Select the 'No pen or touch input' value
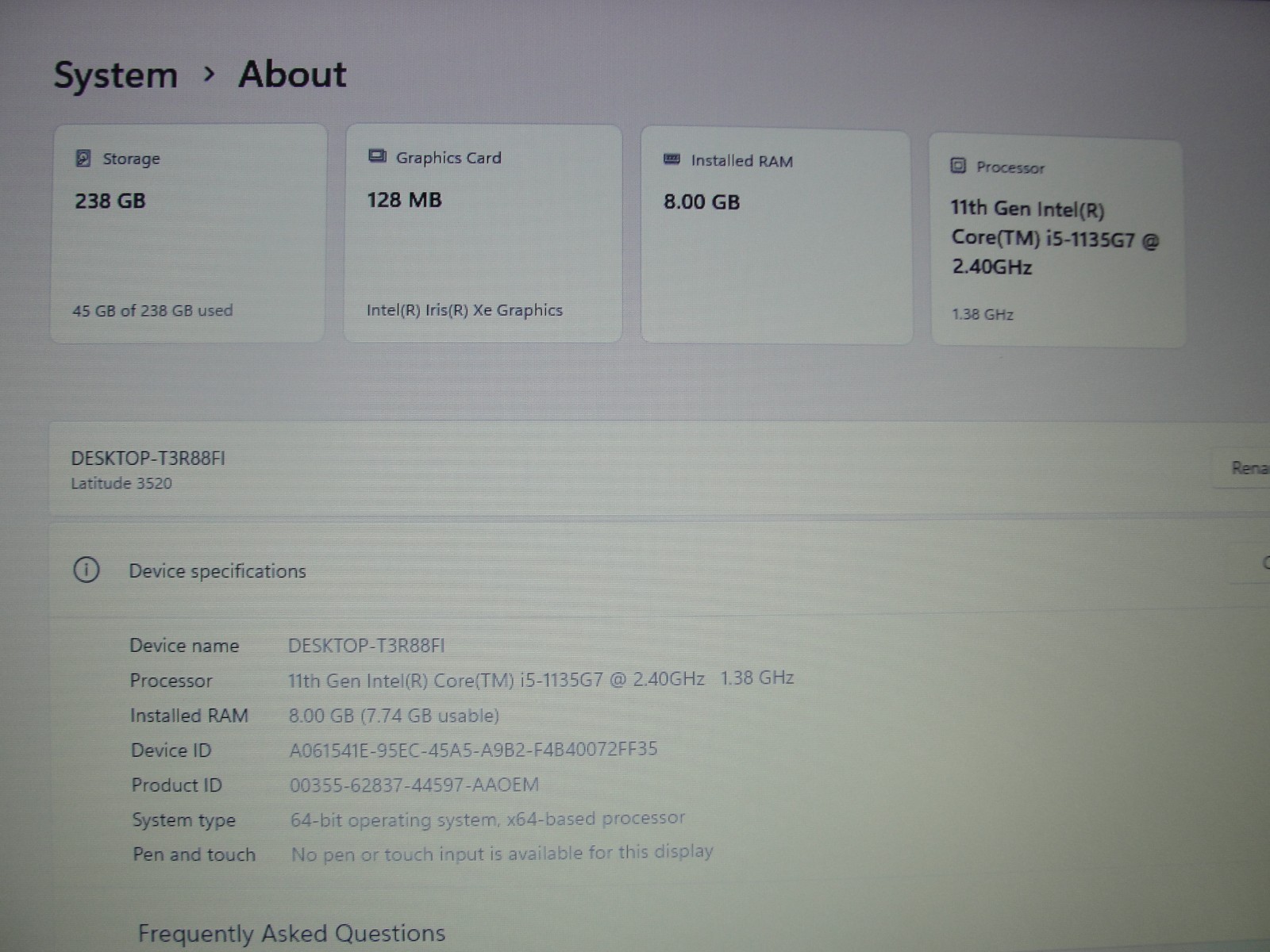Screen dimensions: 1270x952 click(x=502, y=854)
